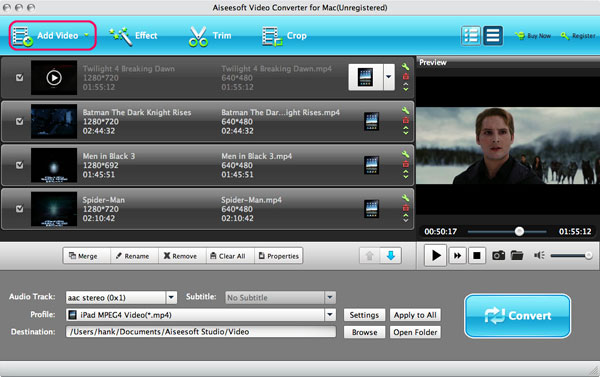Select Batman The Dark Knight Rises thumbnail
Viewport: 600px width, 377px height.
point(54,121)
